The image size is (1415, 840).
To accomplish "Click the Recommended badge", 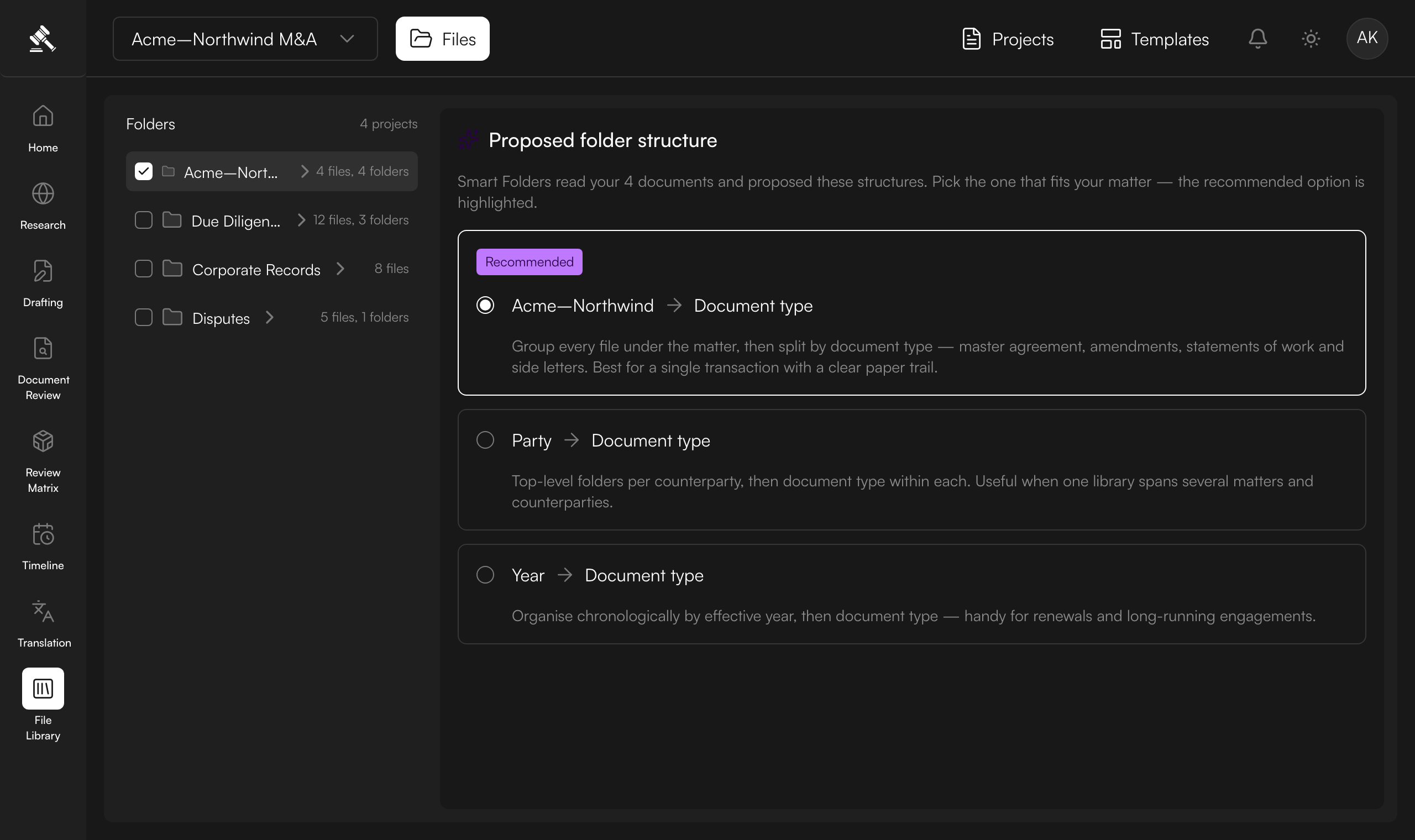I will (529, 261).
